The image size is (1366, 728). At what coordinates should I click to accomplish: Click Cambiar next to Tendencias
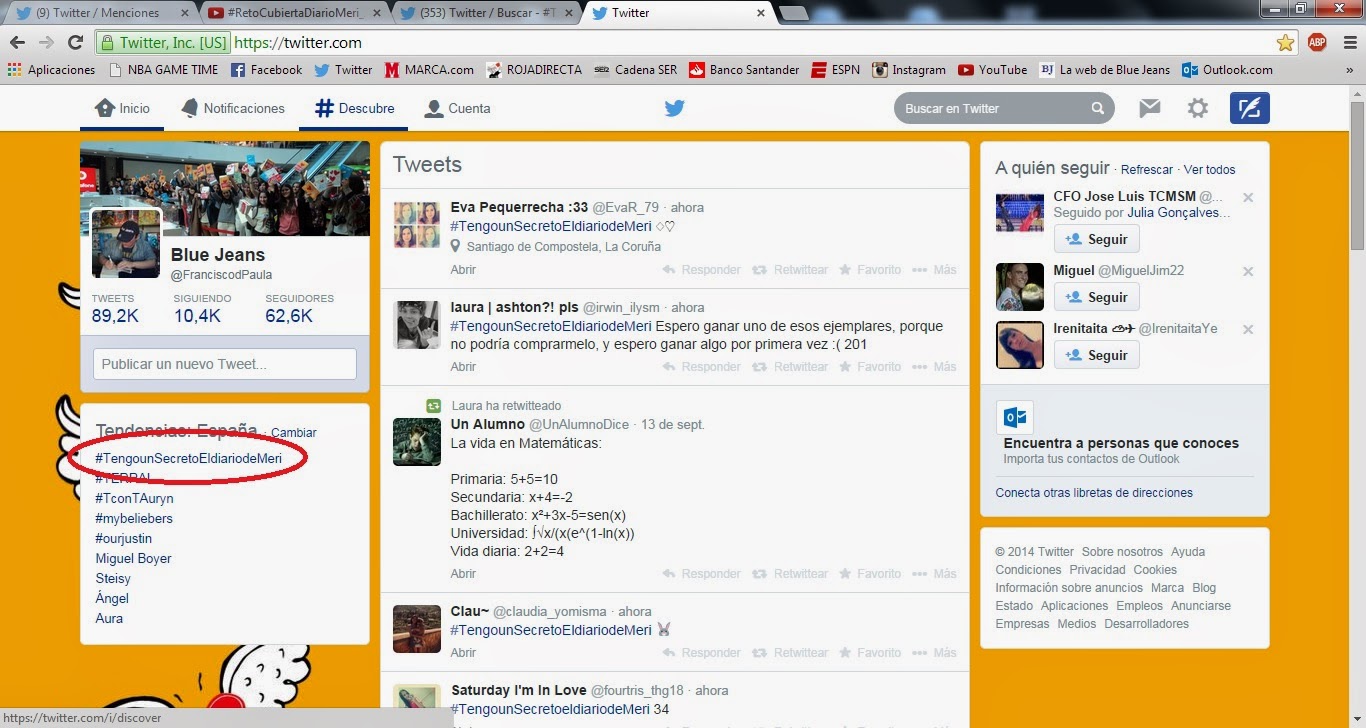click(x=294, y=433)
